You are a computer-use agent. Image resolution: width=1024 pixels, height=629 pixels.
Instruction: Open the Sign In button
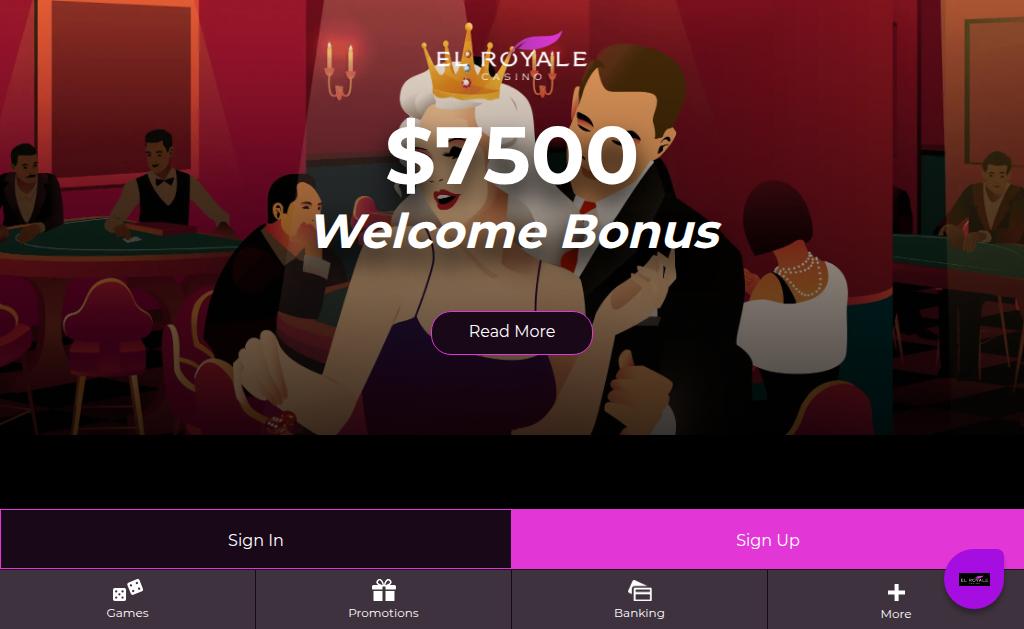(x=256, y=540)
